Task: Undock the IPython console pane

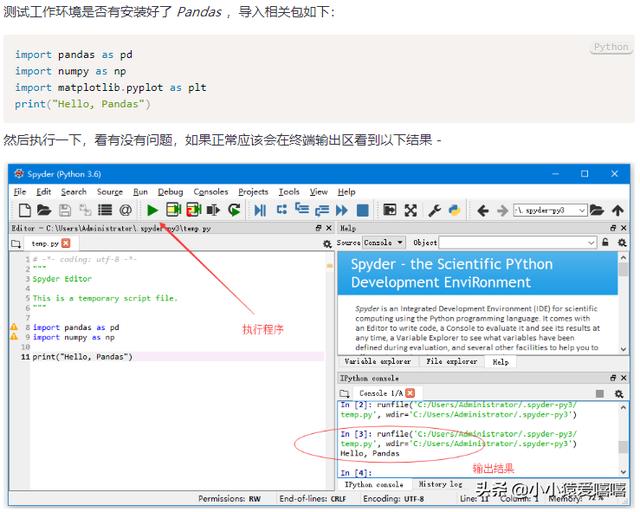Action: (x=613, y=378)
